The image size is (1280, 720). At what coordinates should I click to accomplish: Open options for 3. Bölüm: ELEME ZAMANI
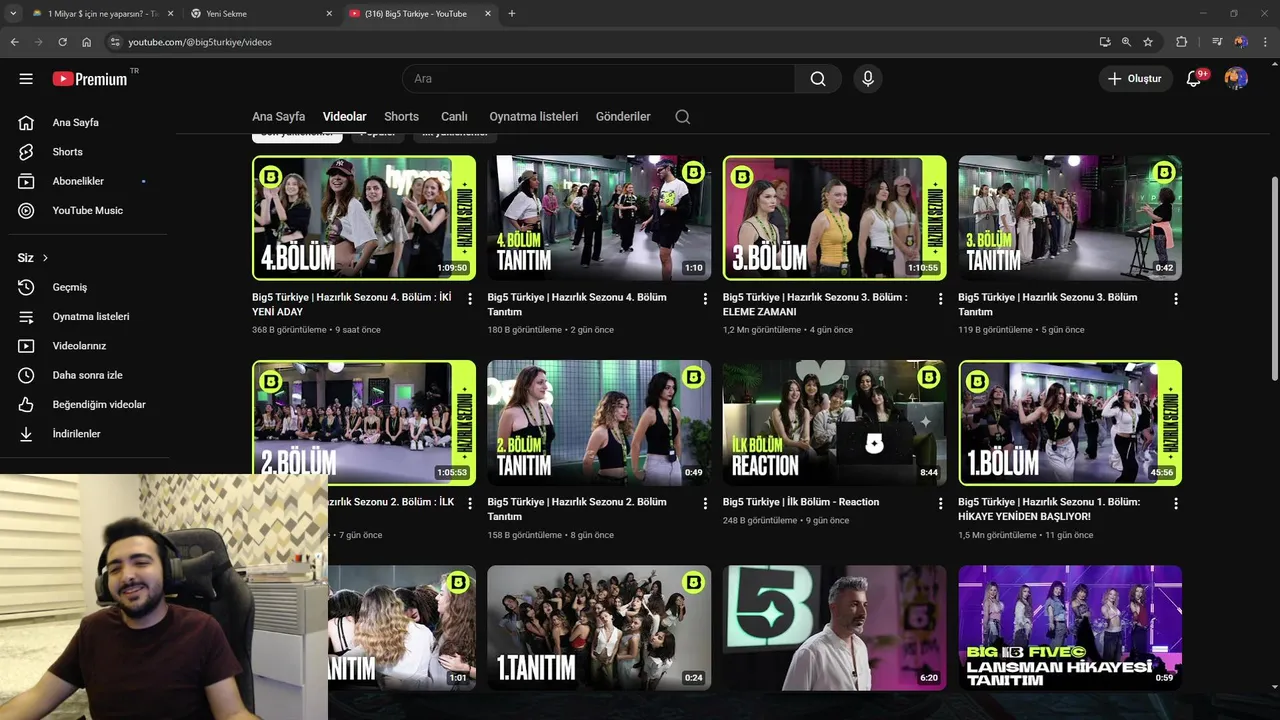click(941, 299)
